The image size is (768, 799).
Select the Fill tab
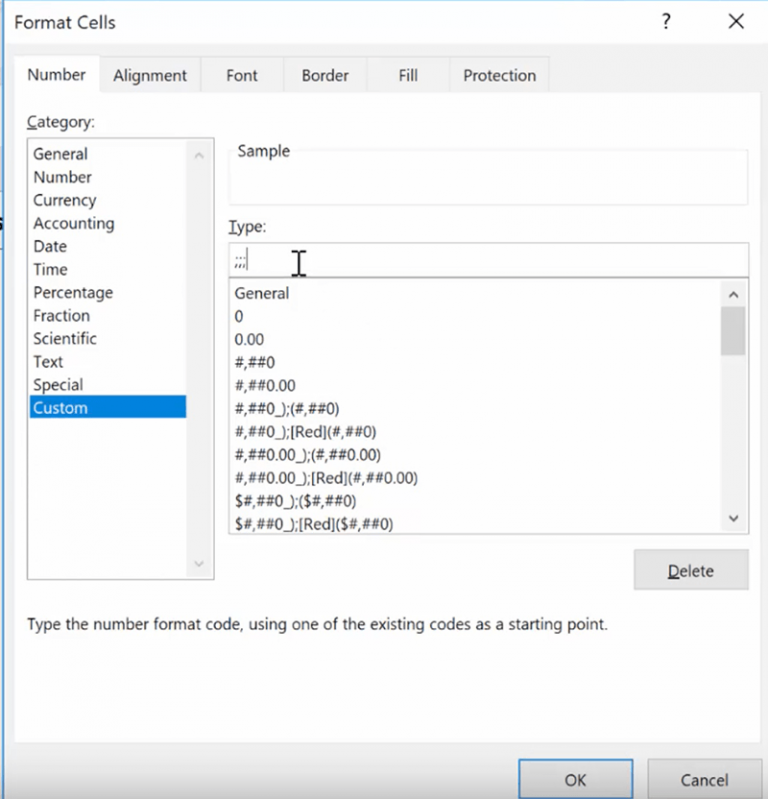tap(408, 75)
